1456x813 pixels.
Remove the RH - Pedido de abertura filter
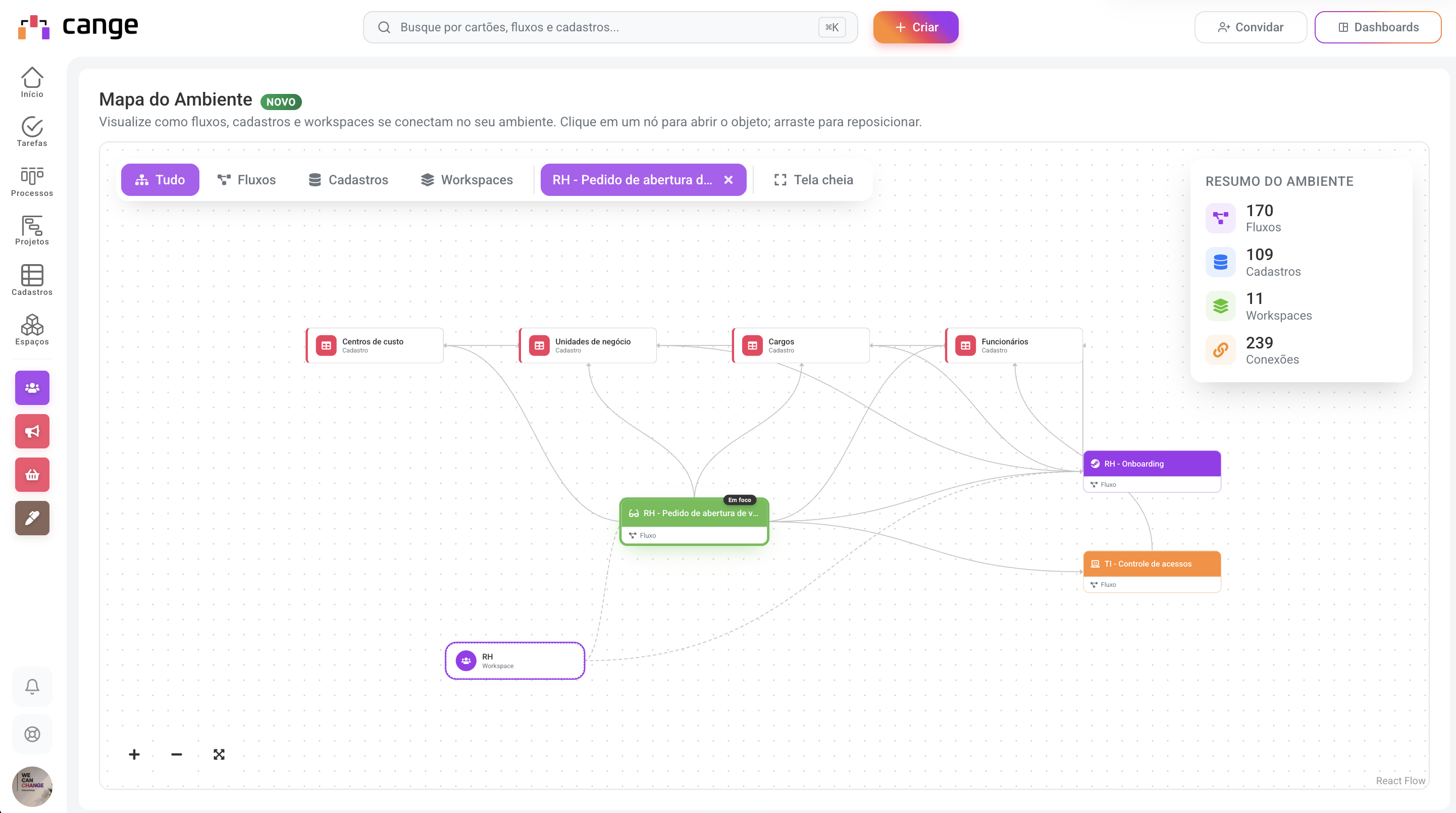coord(729,180)
